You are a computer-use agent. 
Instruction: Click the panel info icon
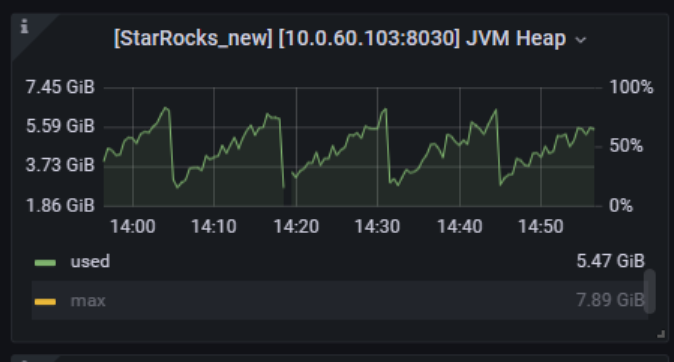[x=25, y=26]
